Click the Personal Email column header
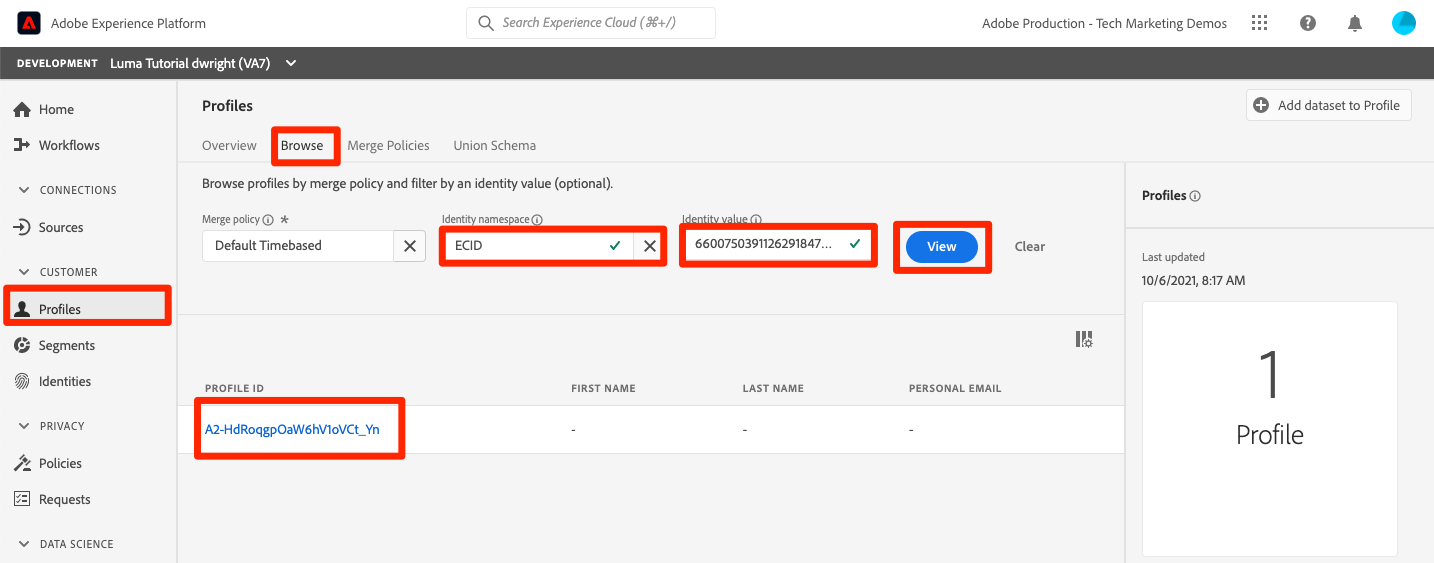Screen dimensions: 1434x563 coord(955,388)
